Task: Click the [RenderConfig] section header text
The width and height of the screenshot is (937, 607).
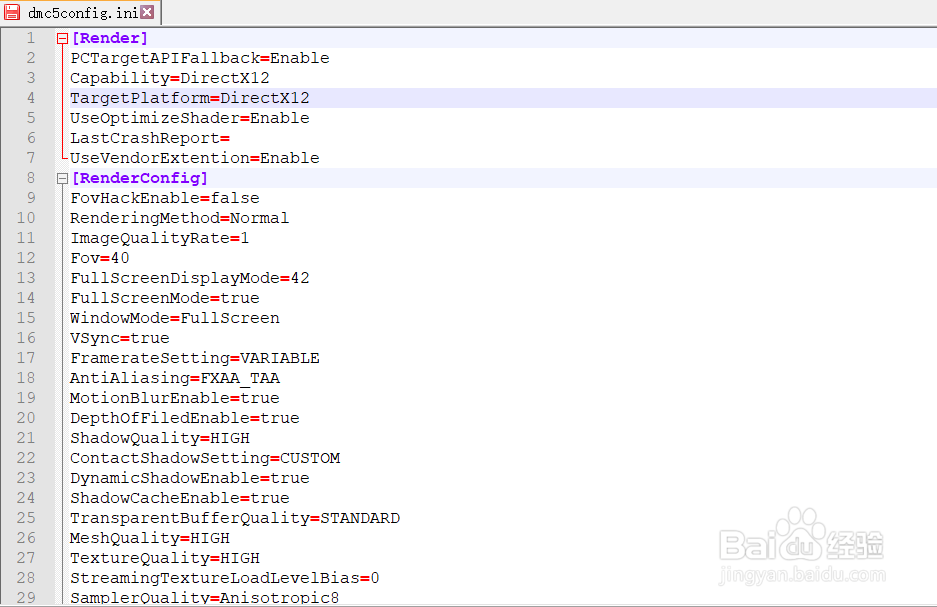Action: [140, 178]
